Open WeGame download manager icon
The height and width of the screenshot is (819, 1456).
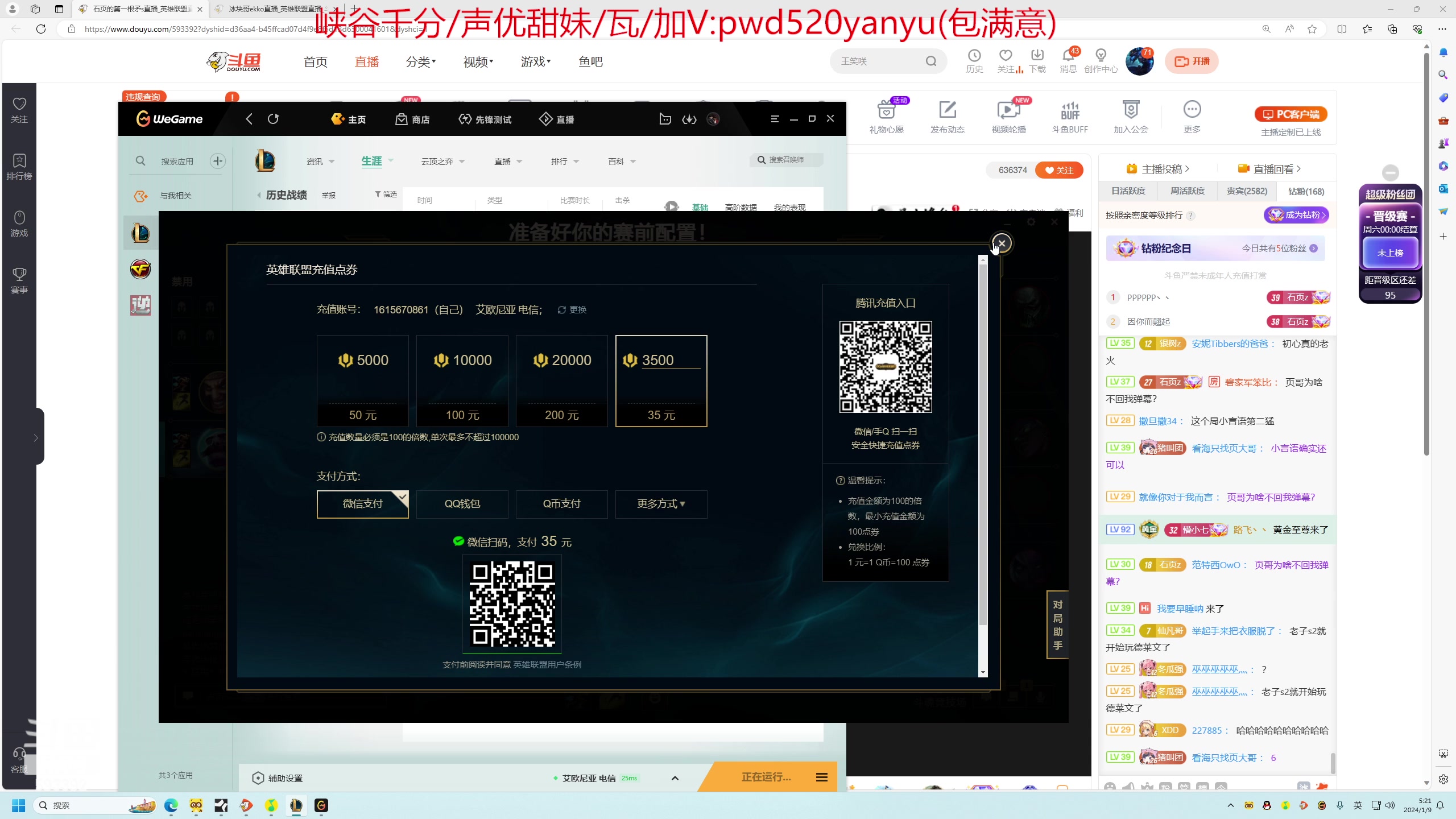[689, 119]
